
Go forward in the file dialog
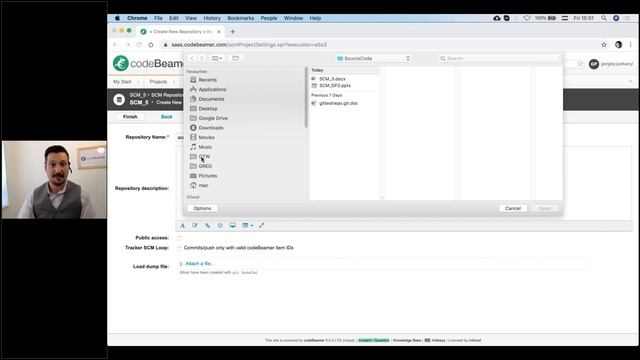pos(202,58)
